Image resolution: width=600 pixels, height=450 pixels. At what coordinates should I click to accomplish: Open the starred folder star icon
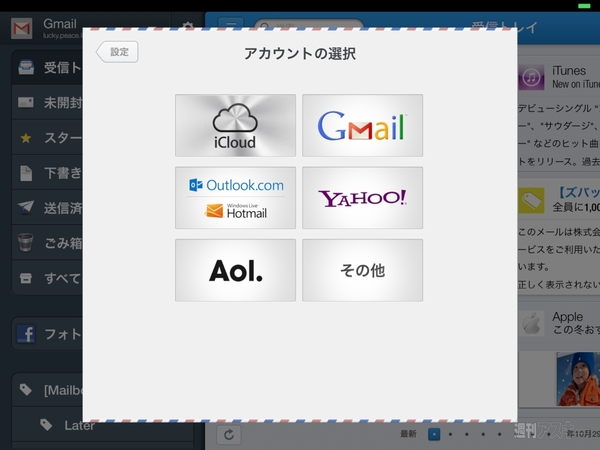(26, 138)
